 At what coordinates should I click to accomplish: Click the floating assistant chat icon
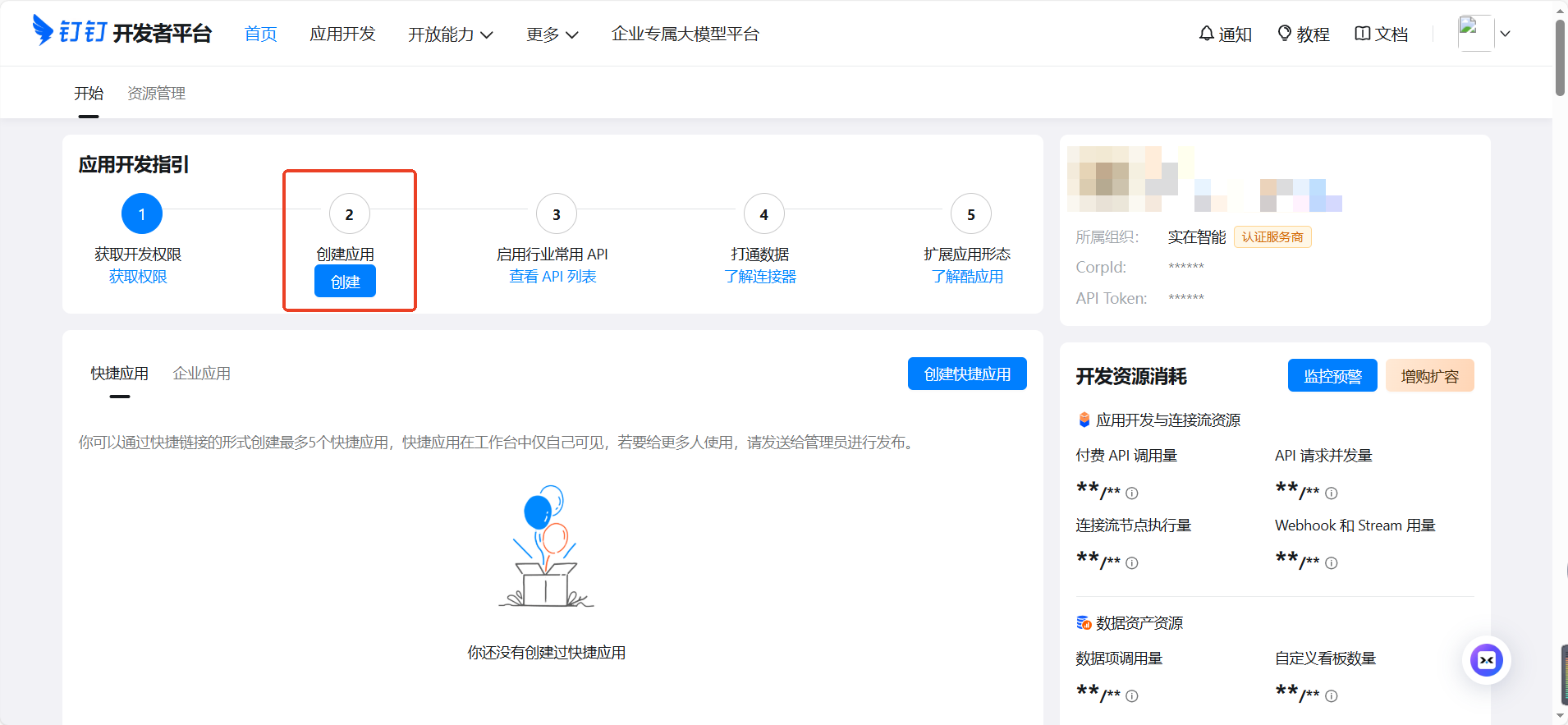pyautogui.click(x=1486, y=660)
